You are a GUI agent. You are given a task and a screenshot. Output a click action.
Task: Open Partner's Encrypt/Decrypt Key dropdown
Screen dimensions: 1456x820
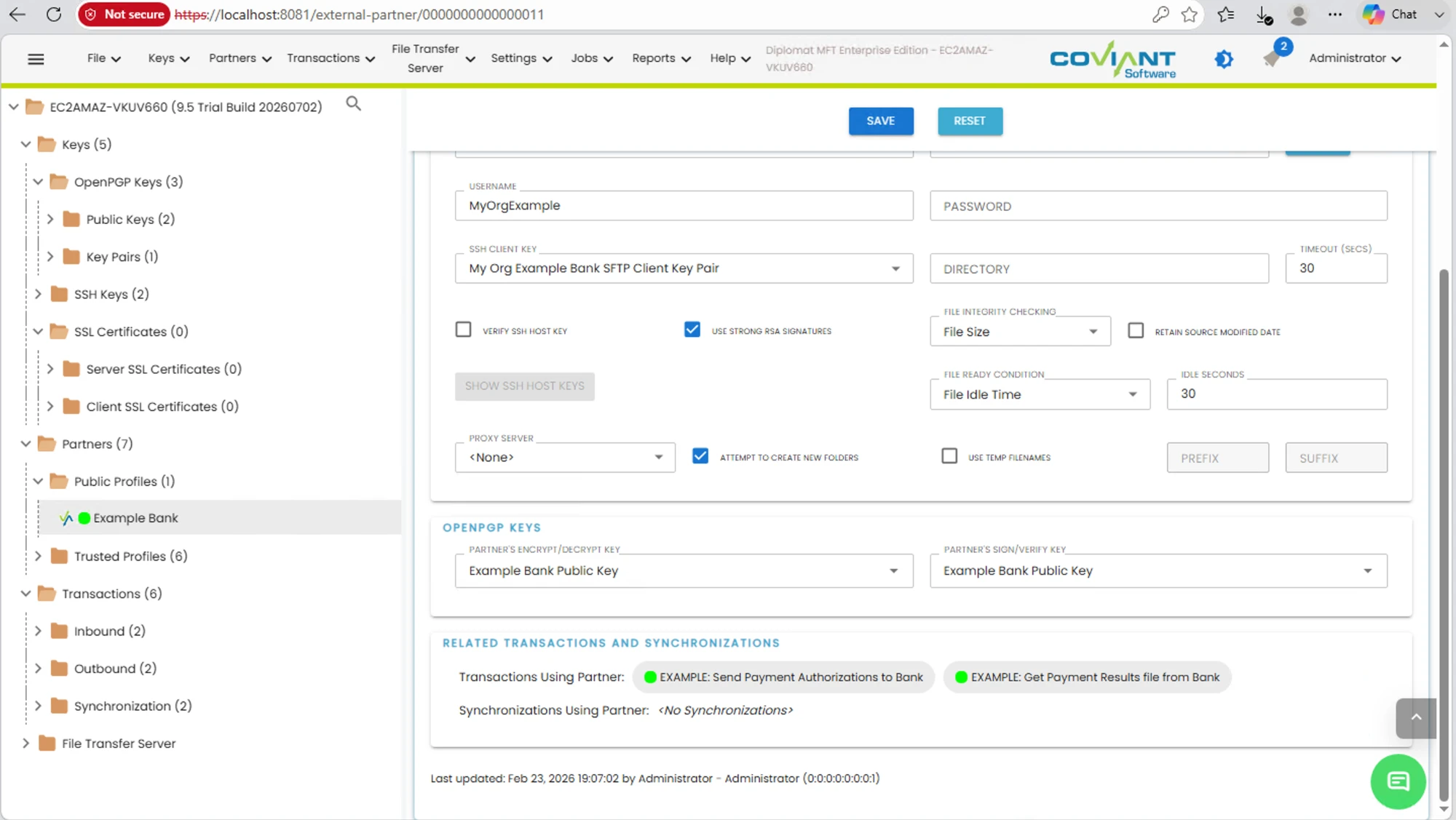pos(684,571)
